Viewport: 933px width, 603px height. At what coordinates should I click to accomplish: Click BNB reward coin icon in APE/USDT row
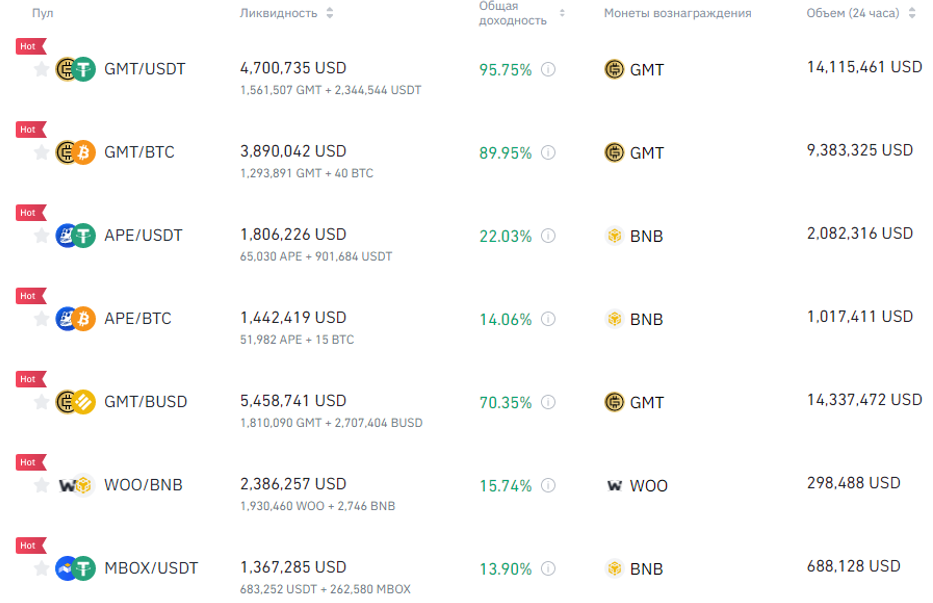pyautogui.click(x=614, y=236)
